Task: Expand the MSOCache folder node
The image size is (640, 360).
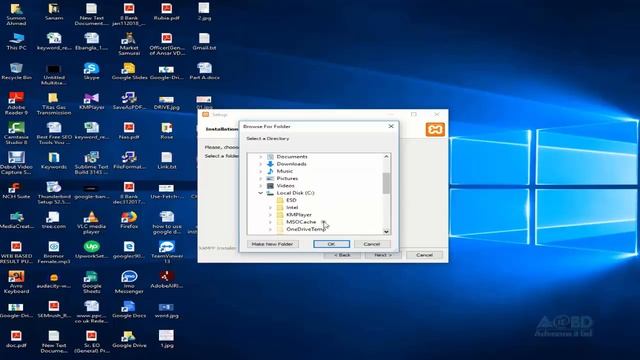Action: [x=270, y=222]
